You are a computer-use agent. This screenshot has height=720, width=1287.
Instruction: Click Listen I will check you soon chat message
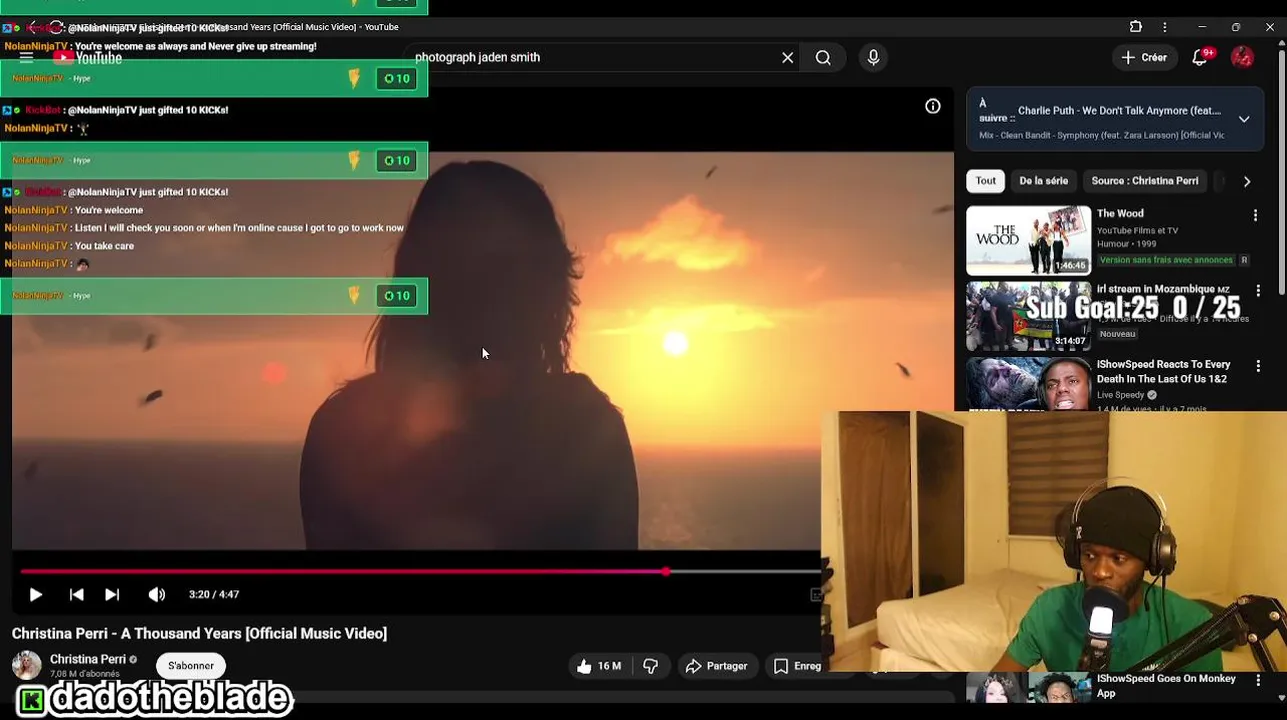pyautogui.click(x=239, y=228)
